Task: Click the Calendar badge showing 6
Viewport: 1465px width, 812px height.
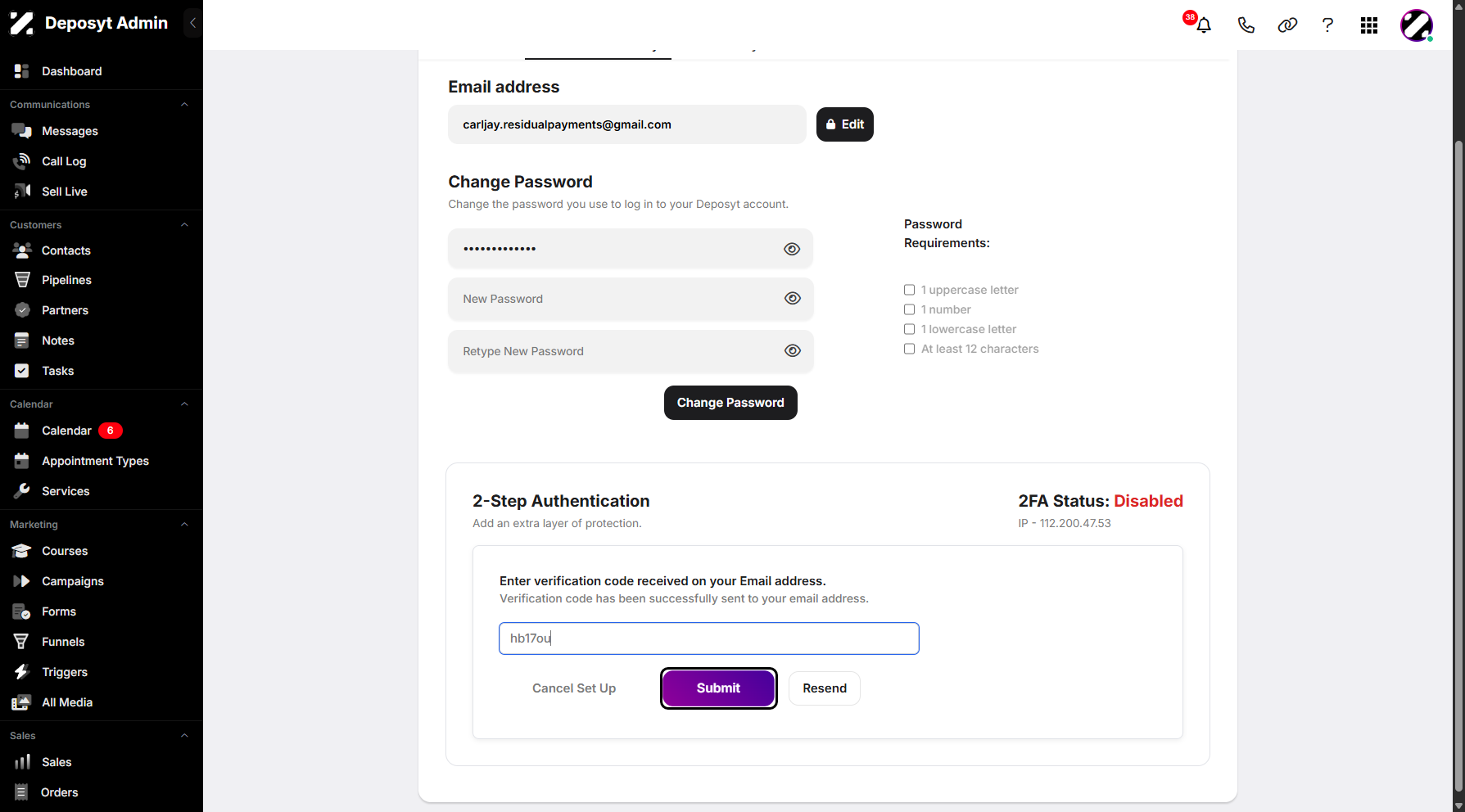Action: [111, 431]
